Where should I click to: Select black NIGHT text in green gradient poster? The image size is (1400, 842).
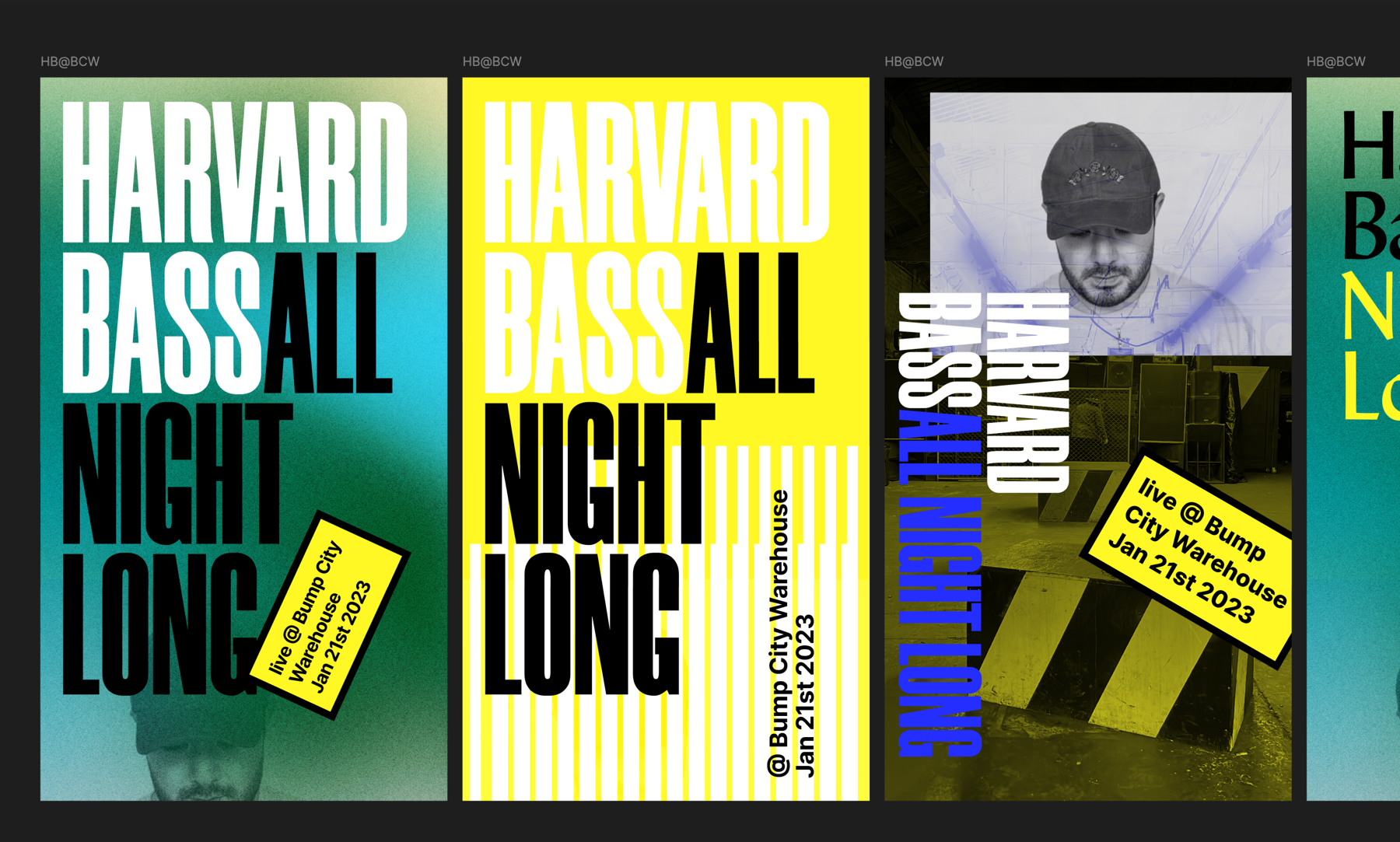177,473
